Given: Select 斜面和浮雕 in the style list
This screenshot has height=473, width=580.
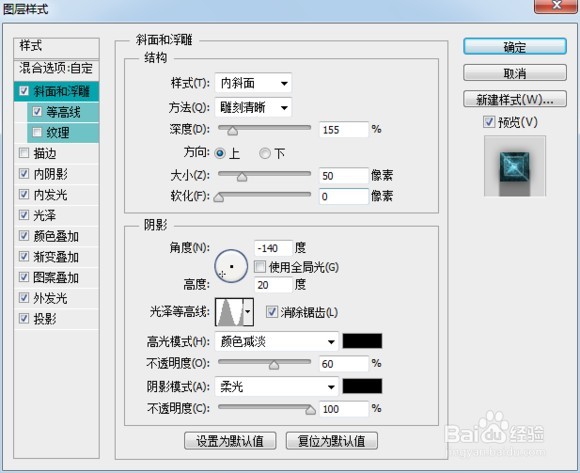Looking at the screenshot, I should (x=61, y=91).
